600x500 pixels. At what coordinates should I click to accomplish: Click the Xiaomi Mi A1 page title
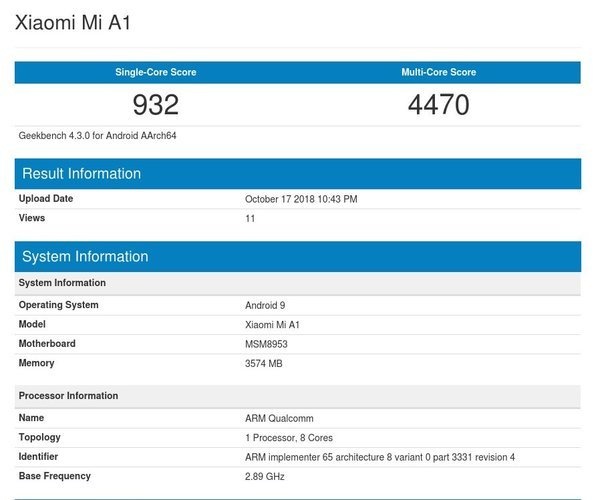[73, 23]
